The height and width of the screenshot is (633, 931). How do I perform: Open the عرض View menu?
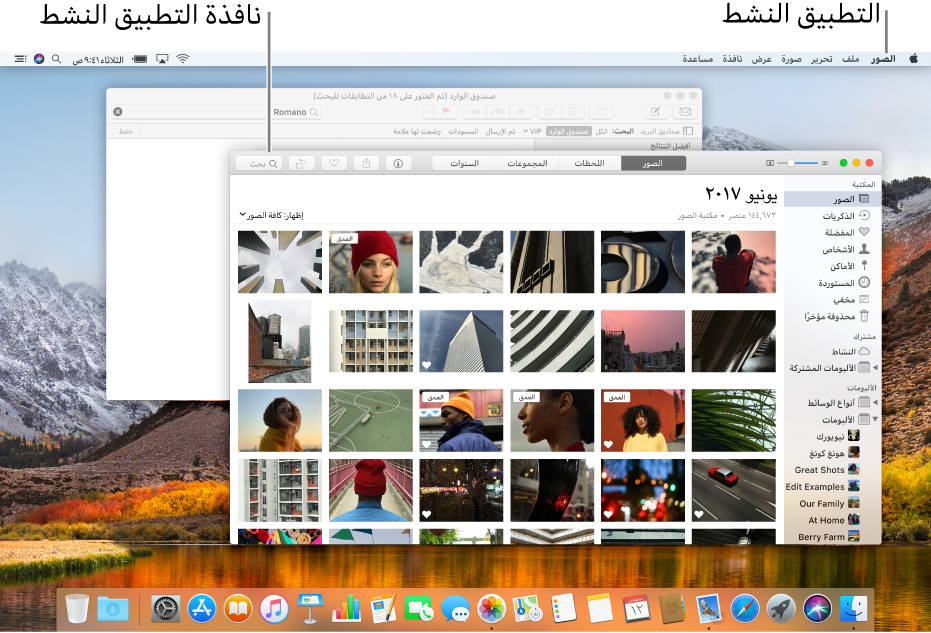[x=762, y=59]
